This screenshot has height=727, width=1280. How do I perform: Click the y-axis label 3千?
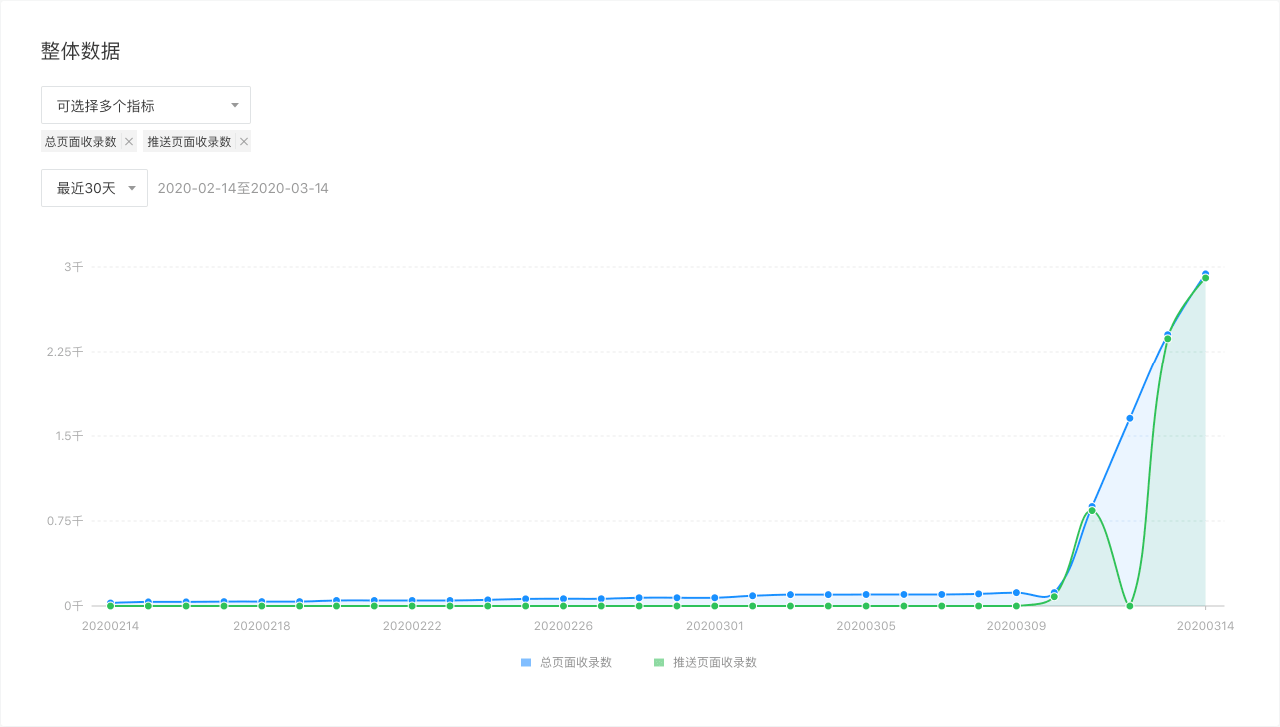pyautogui.click(x=74, y=267)
